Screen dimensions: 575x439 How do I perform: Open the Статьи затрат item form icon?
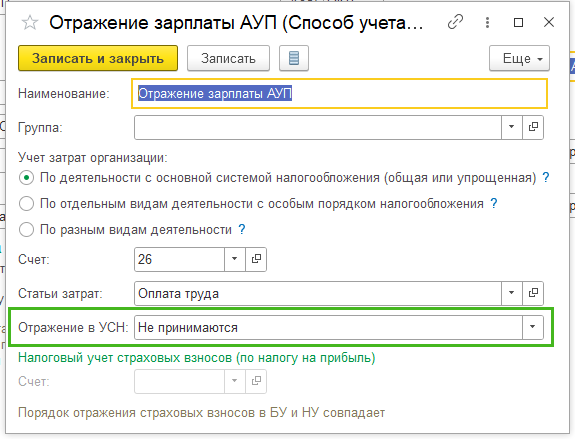coord(533,293)
